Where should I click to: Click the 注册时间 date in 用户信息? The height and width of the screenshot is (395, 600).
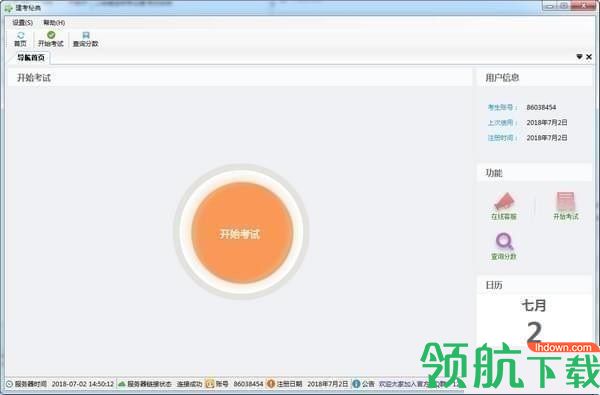point(546,138)
